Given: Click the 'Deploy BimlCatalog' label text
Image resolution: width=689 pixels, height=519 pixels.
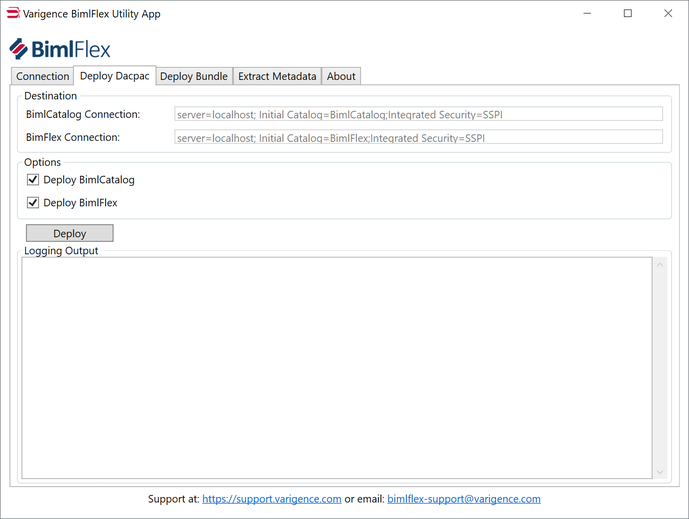Looking at the screenshot, I should click(89, 180).
